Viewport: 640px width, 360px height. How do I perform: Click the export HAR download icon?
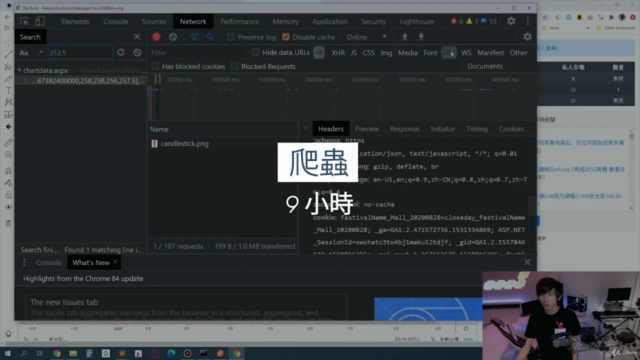coord(421,37)
